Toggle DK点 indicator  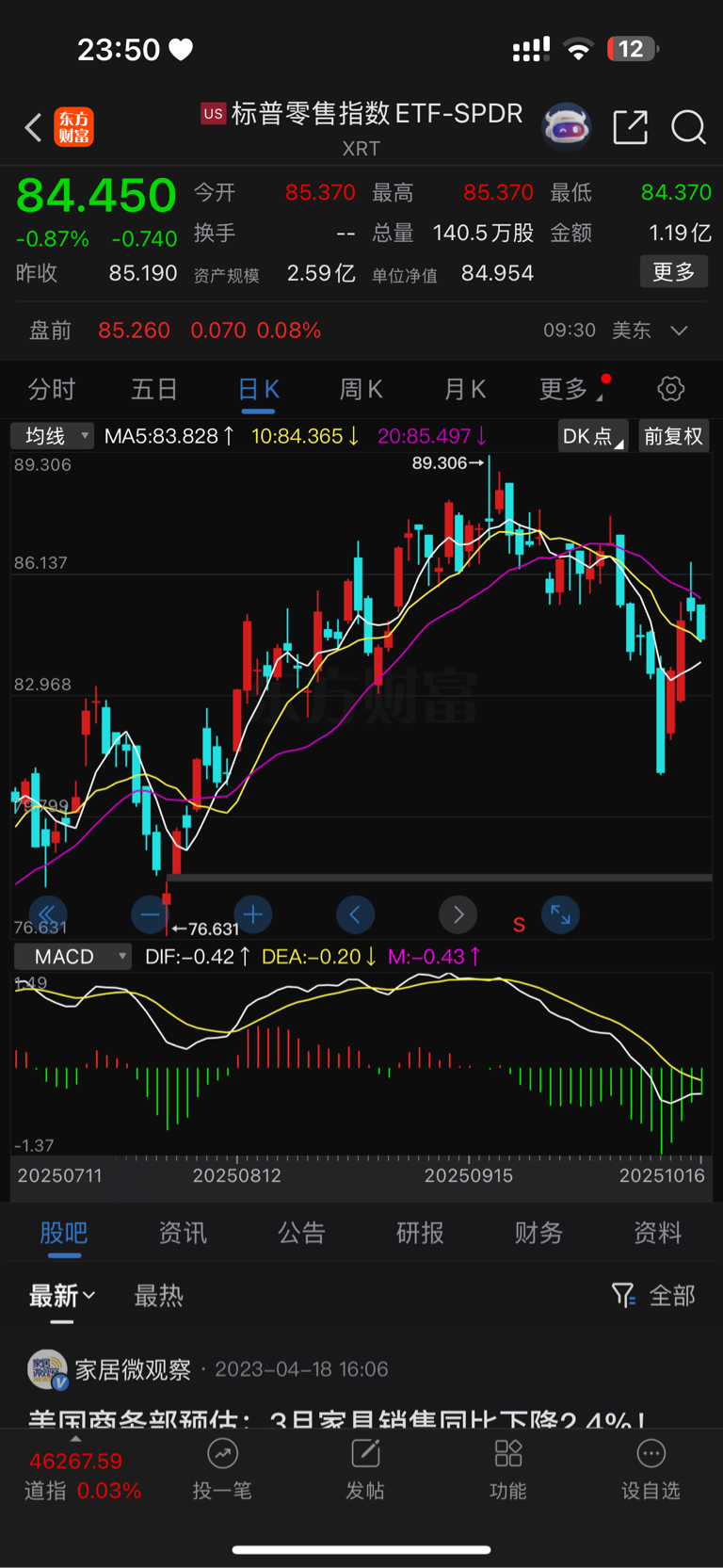click(x=593, y=436)
